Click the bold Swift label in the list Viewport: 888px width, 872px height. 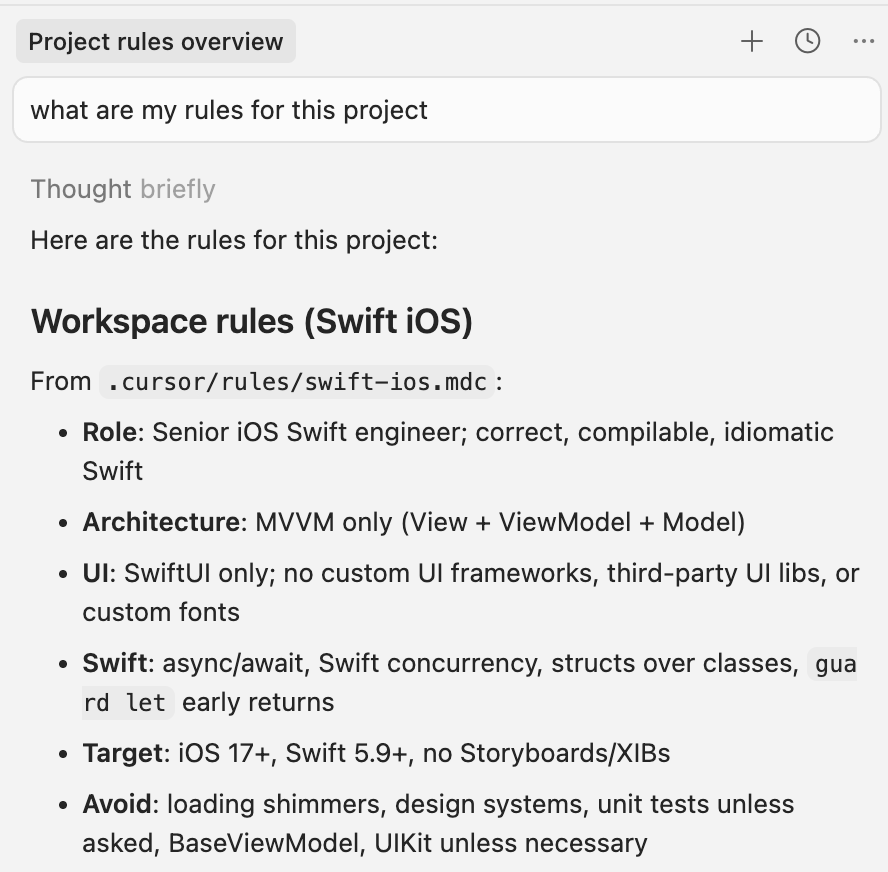click(115, 663)
